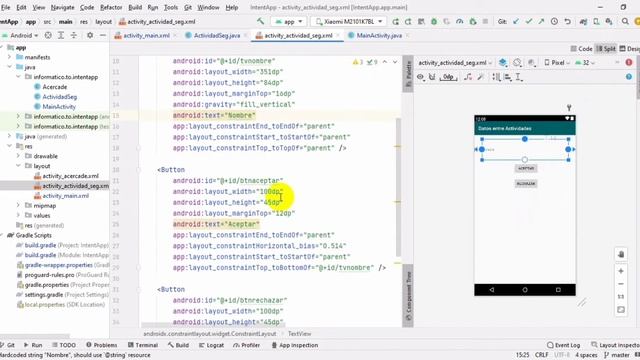The width and height of the screenshot is (640, 360).
Task: Open the API 32 version dropdown
Action: click(x=585, y=62)
